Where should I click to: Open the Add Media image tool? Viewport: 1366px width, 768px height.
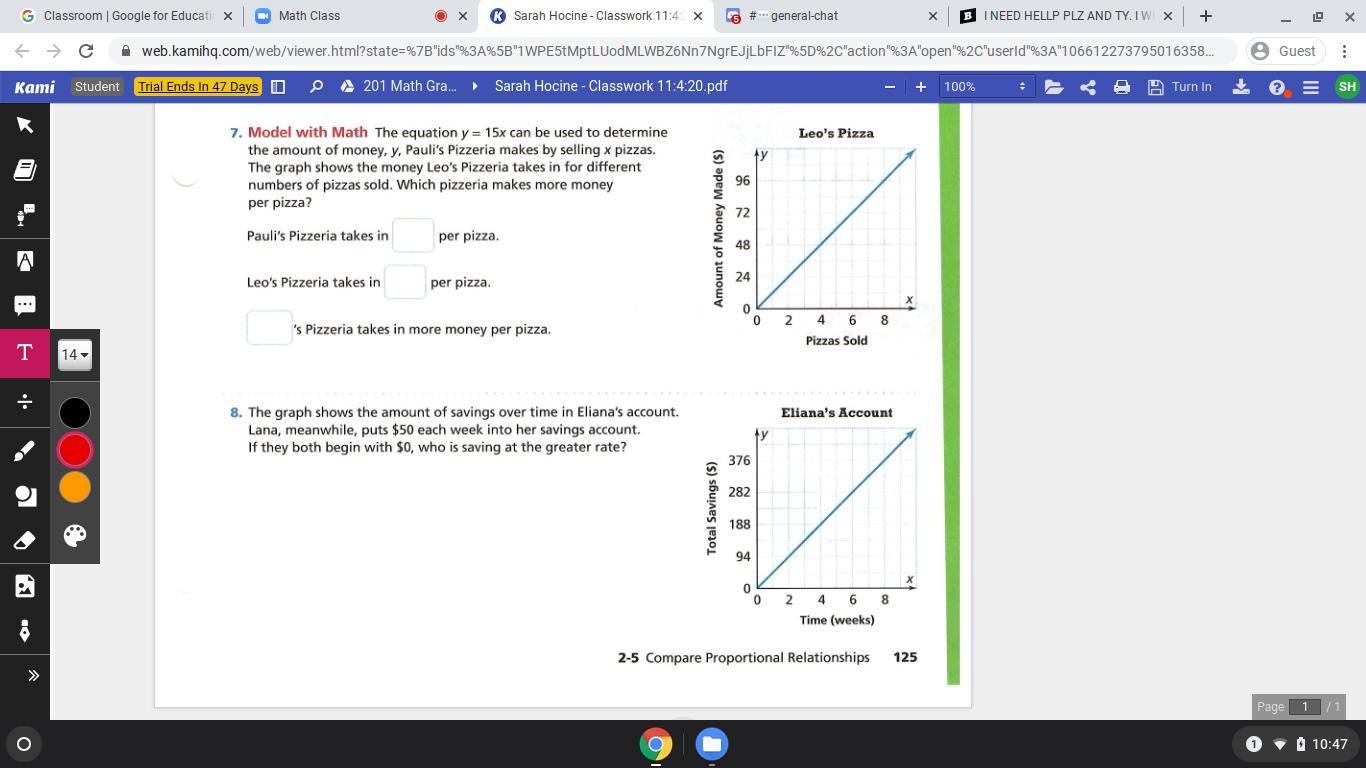pos(25,586)
